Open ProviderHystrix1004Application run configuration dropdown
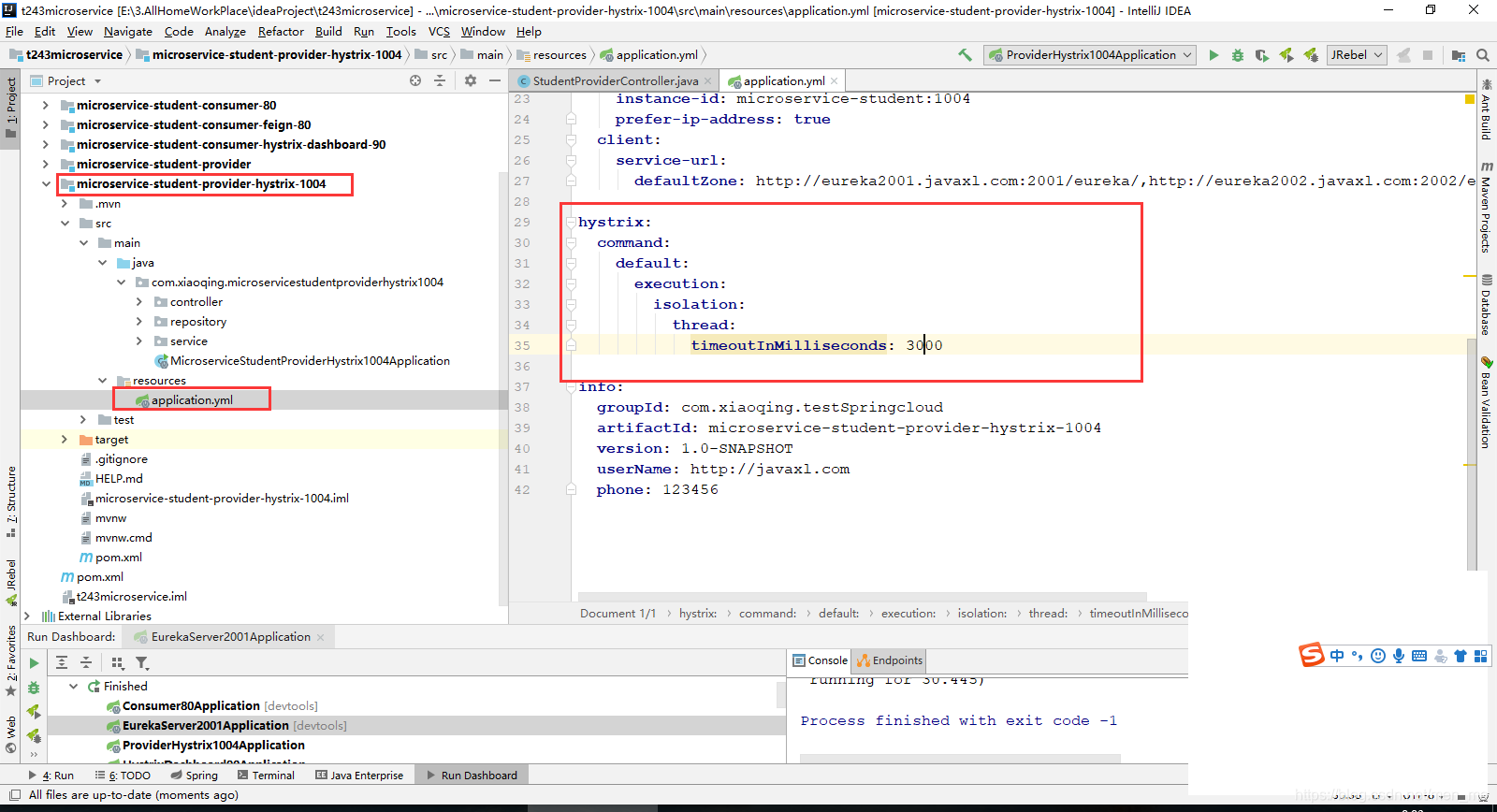This screenshot has width=1497, height=812. point(1091,55)
